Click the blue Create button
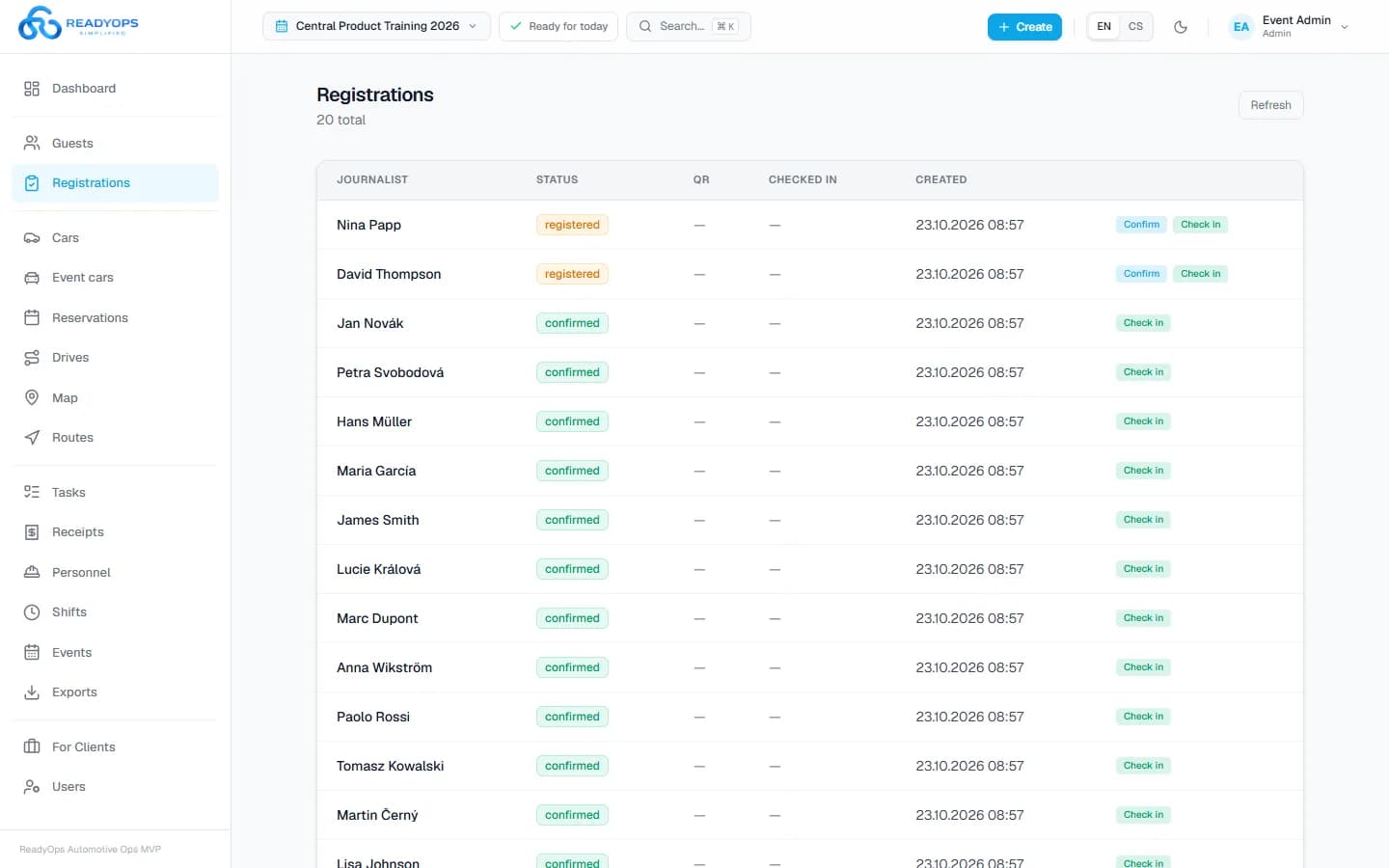1389x868 pixels. [1024, 27]
